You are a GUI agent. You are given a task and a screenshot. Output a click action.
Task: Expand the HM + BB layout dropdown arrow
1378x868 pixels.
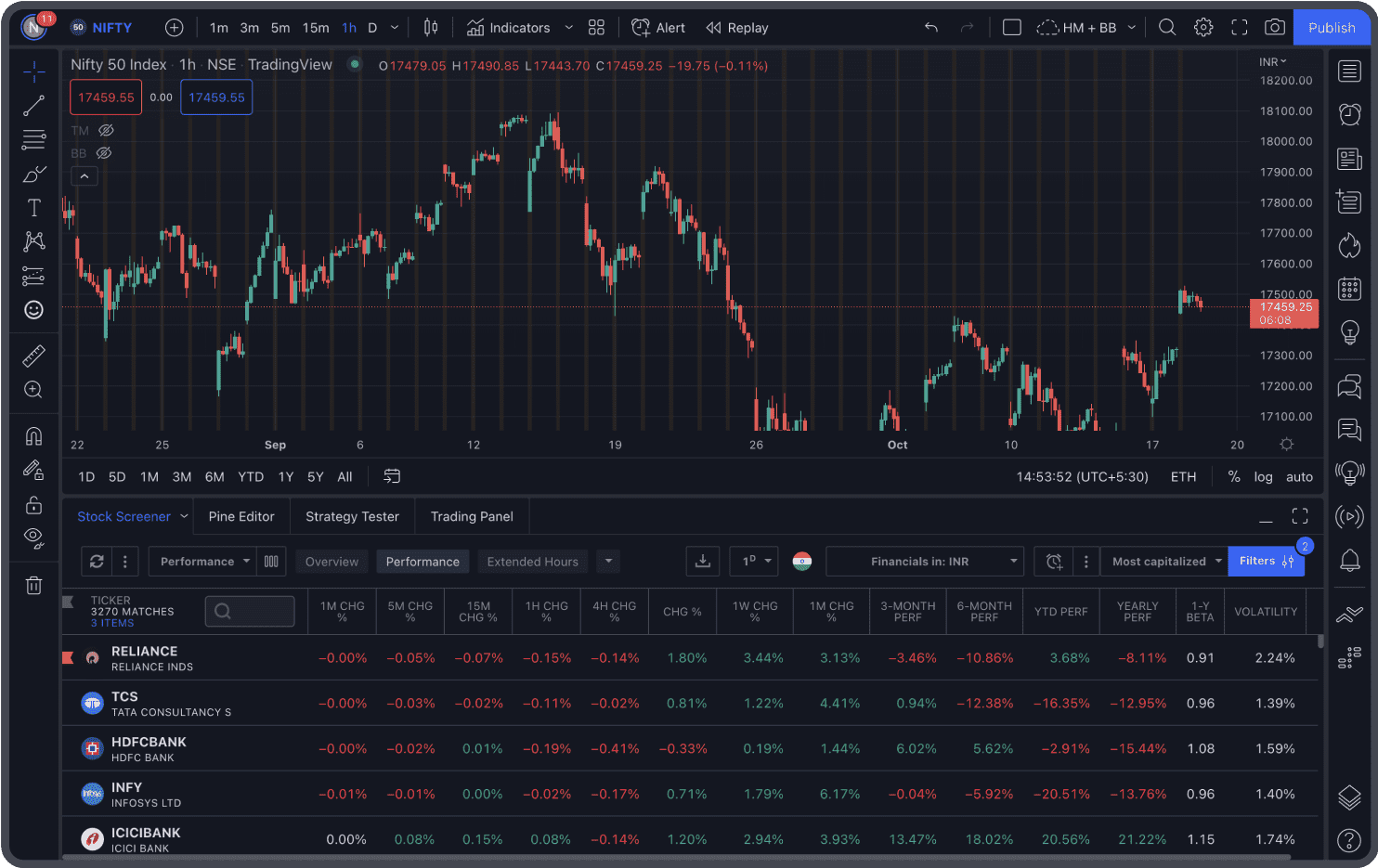point(1132,28)
